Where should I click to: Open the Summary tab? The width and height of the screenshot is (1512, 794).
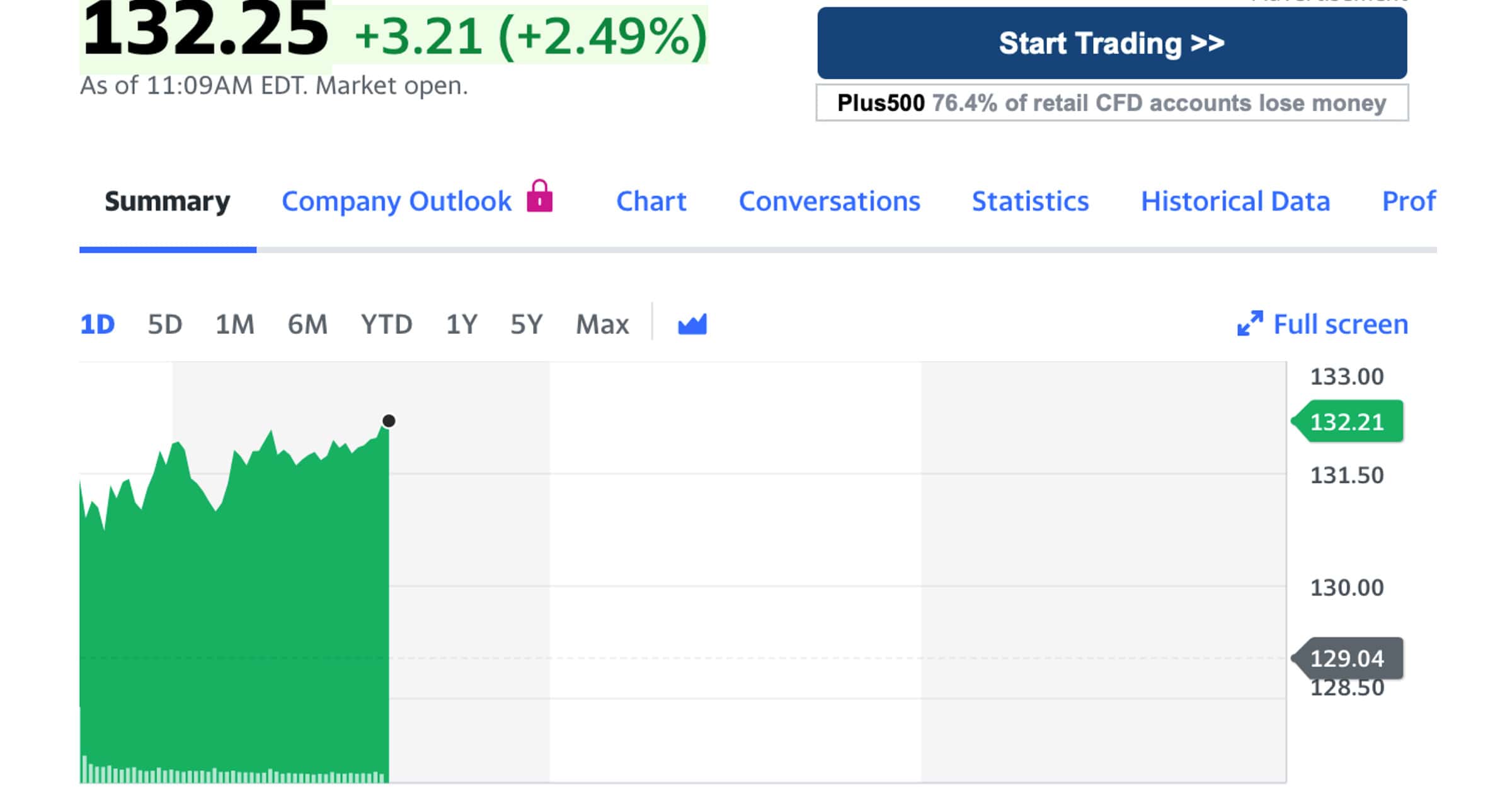(167, 202)
